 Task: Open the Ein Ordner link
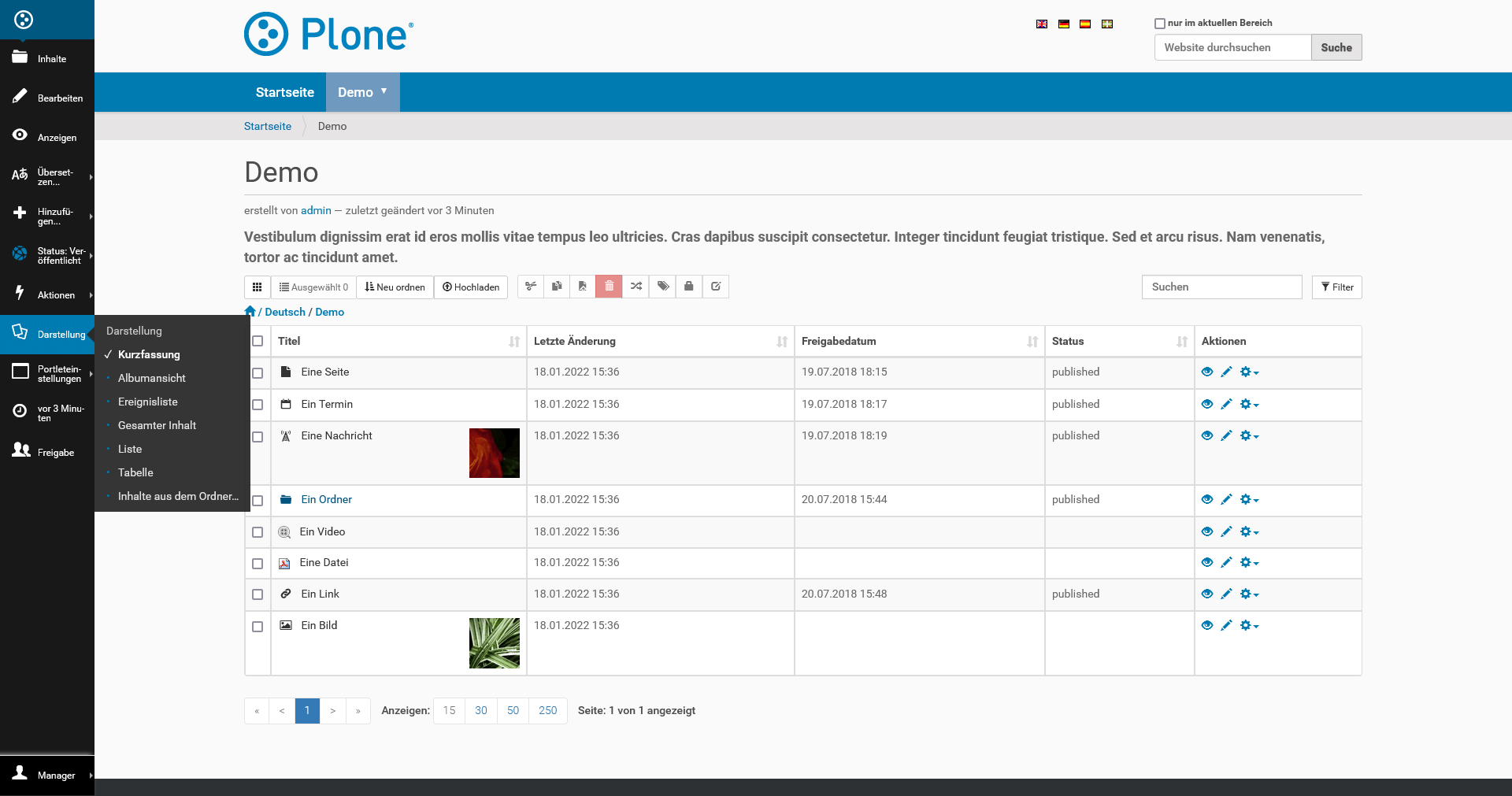[x=327, y=499]
